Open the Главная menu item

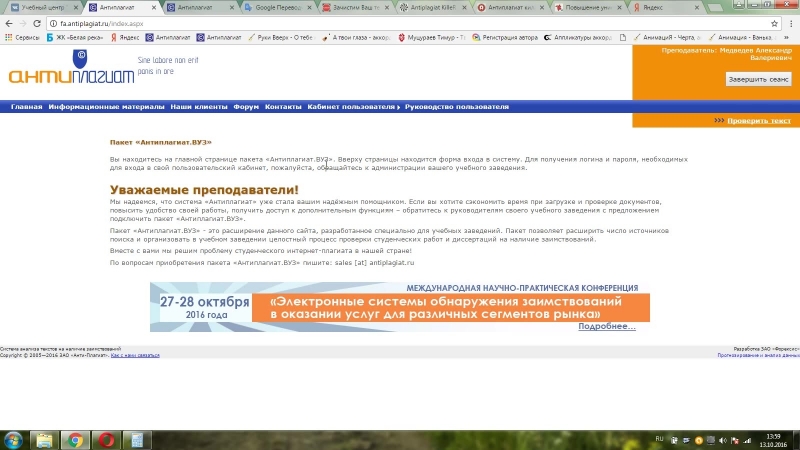27,106
